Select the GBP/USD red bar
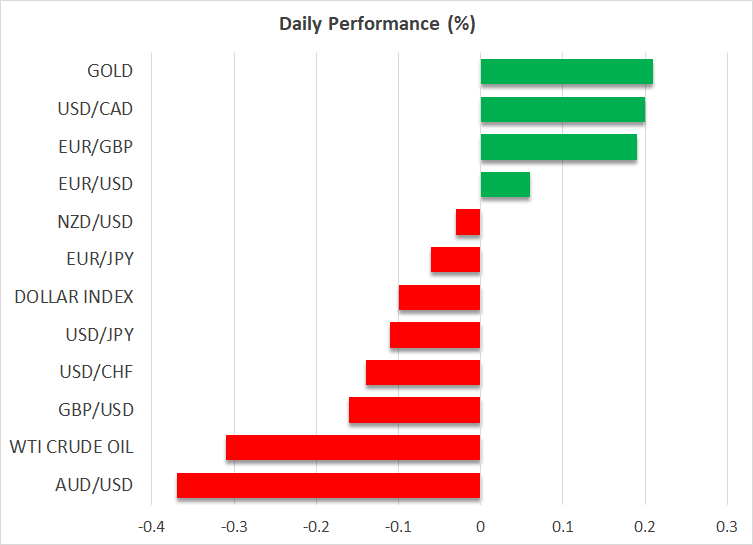This screenshot has height=545, width=753. (x=415, y=410)
